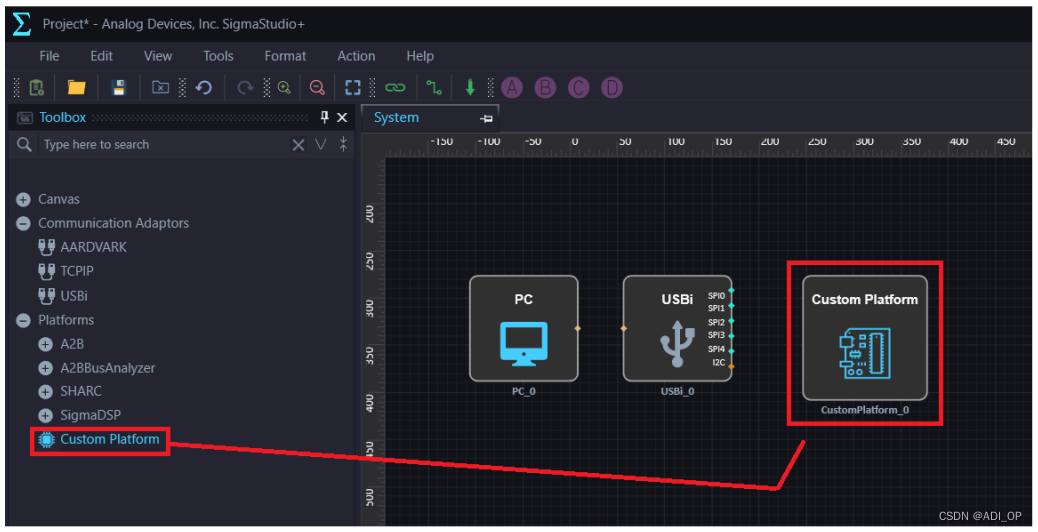Click the green link icon
1038x532 pixels.
pyautogui.click(x=395, y=87)
